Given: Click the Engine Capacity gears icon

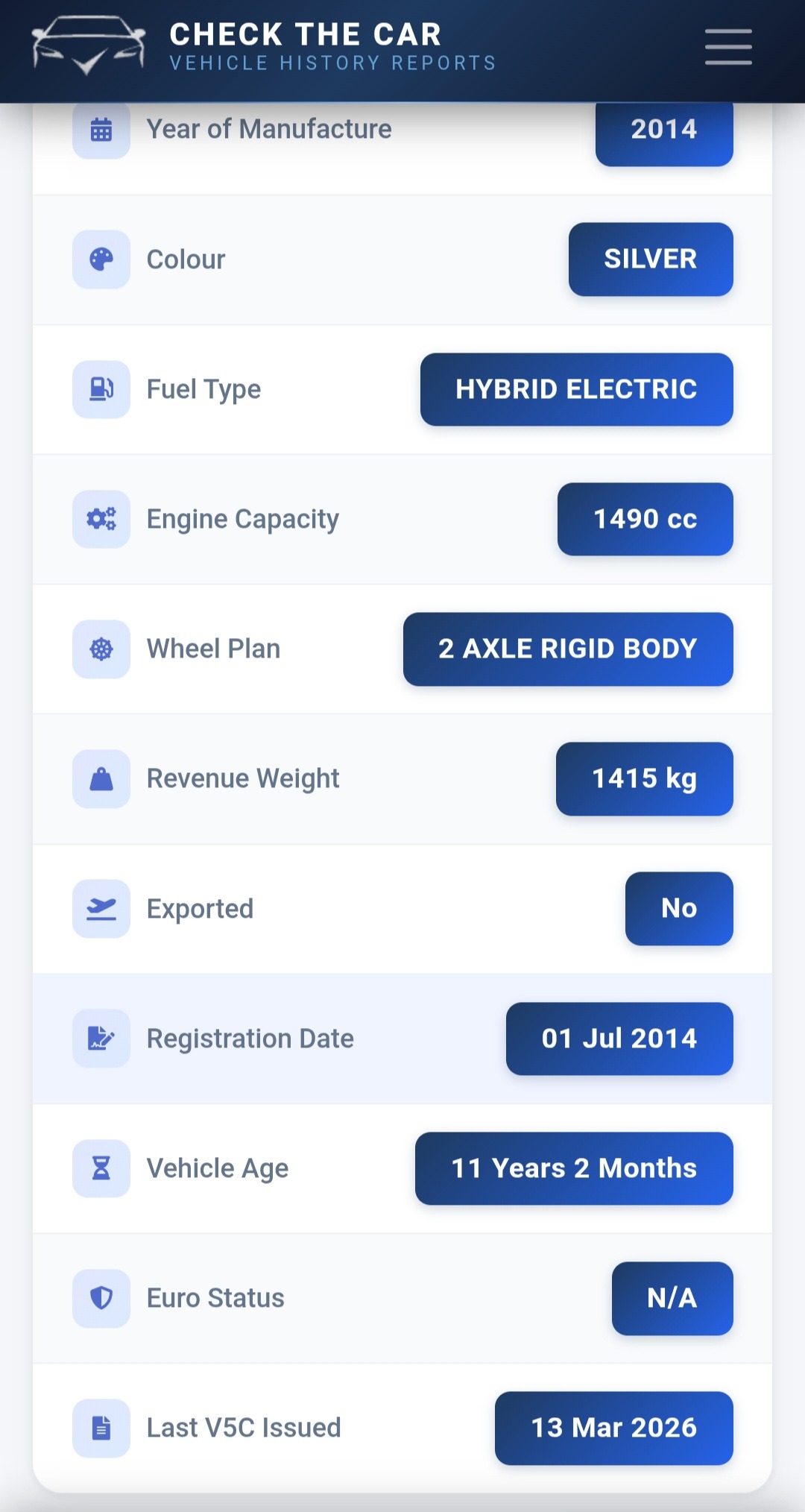Looking at the screenshot, I should tap(101, 519).
